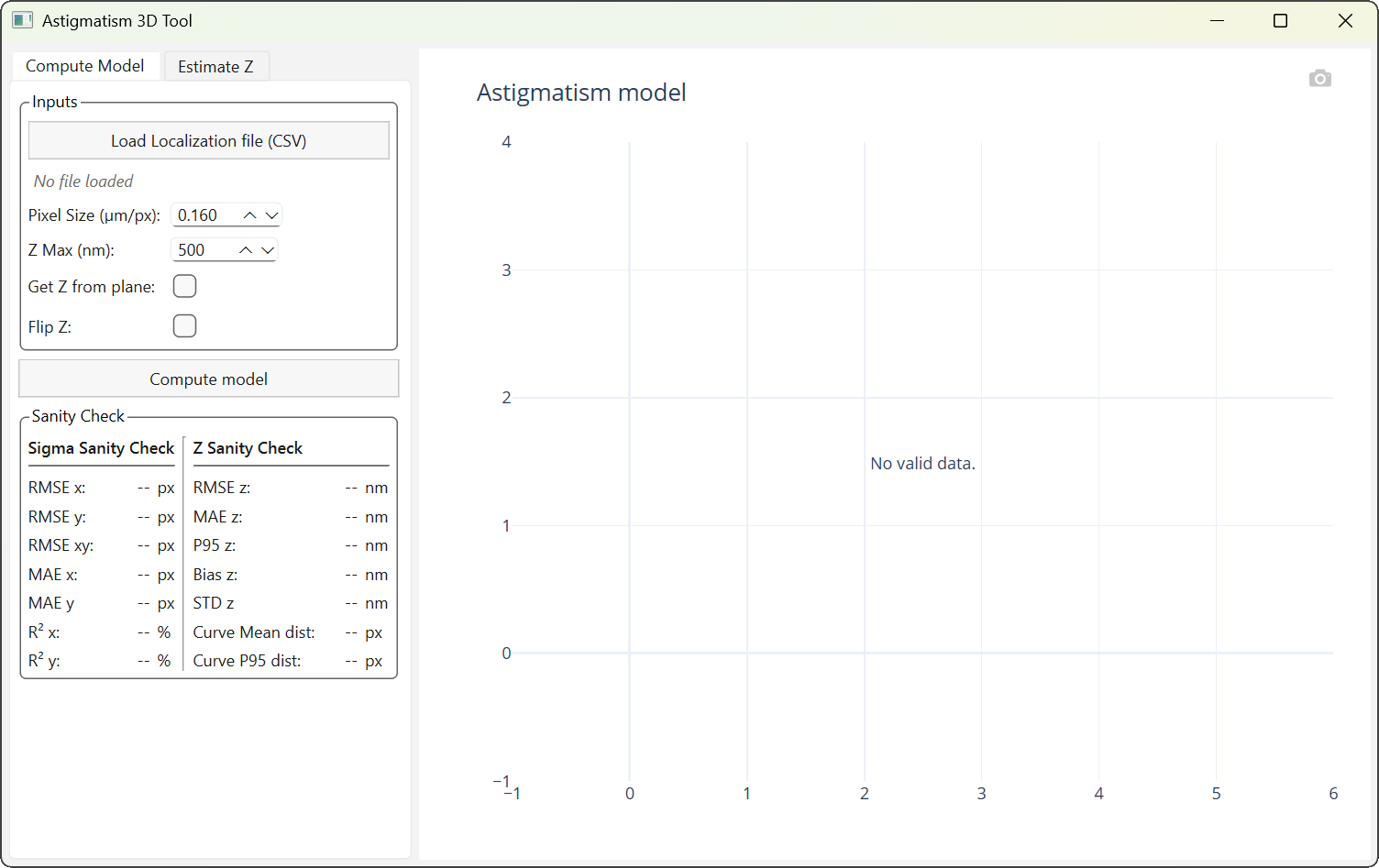
Task: Click the Sigma Sanity Check heading
Action: pos(101,448)
